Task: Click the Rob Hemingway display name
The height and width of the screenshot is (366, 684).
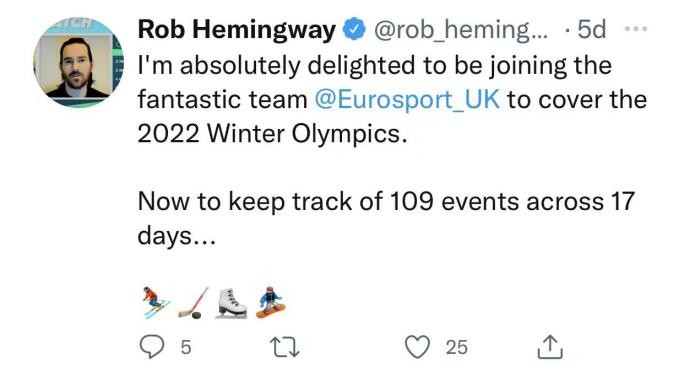Action: coord(236,30)
